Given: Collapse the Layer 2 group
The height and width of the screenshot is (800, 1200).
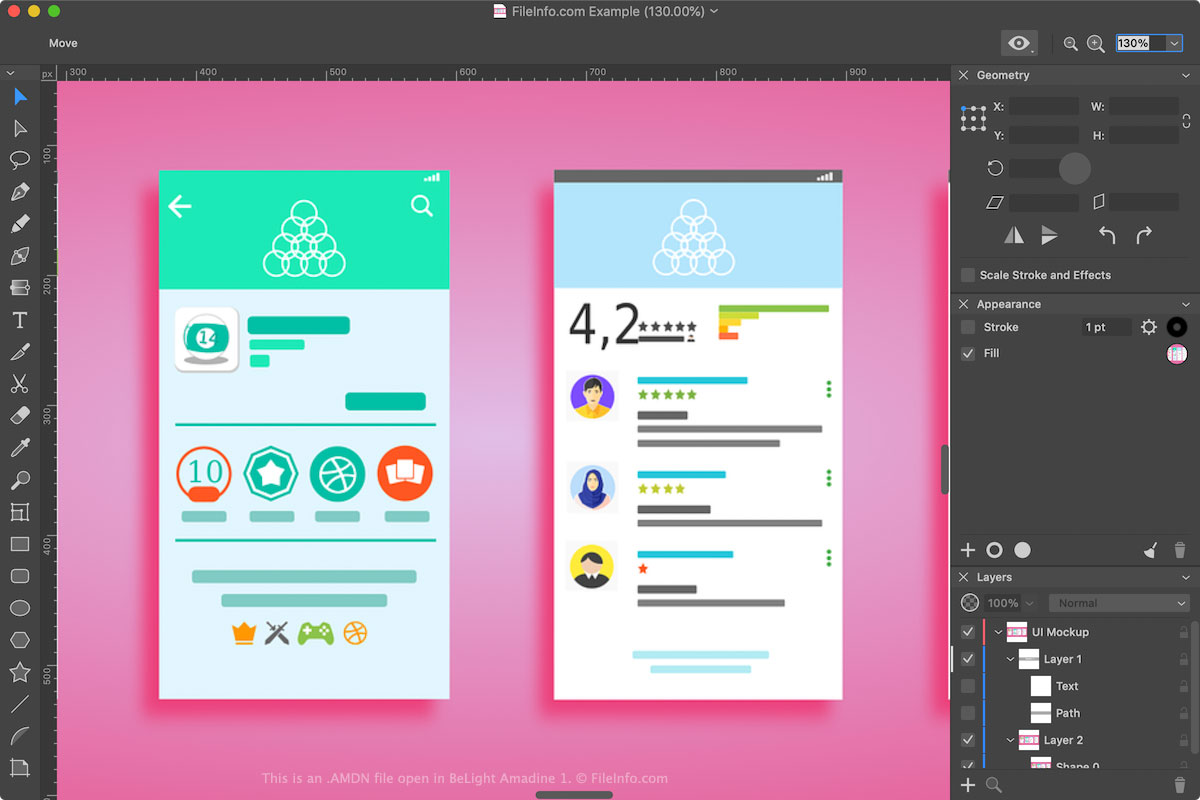Looking at the screenshot, I should coord(1011,740).
